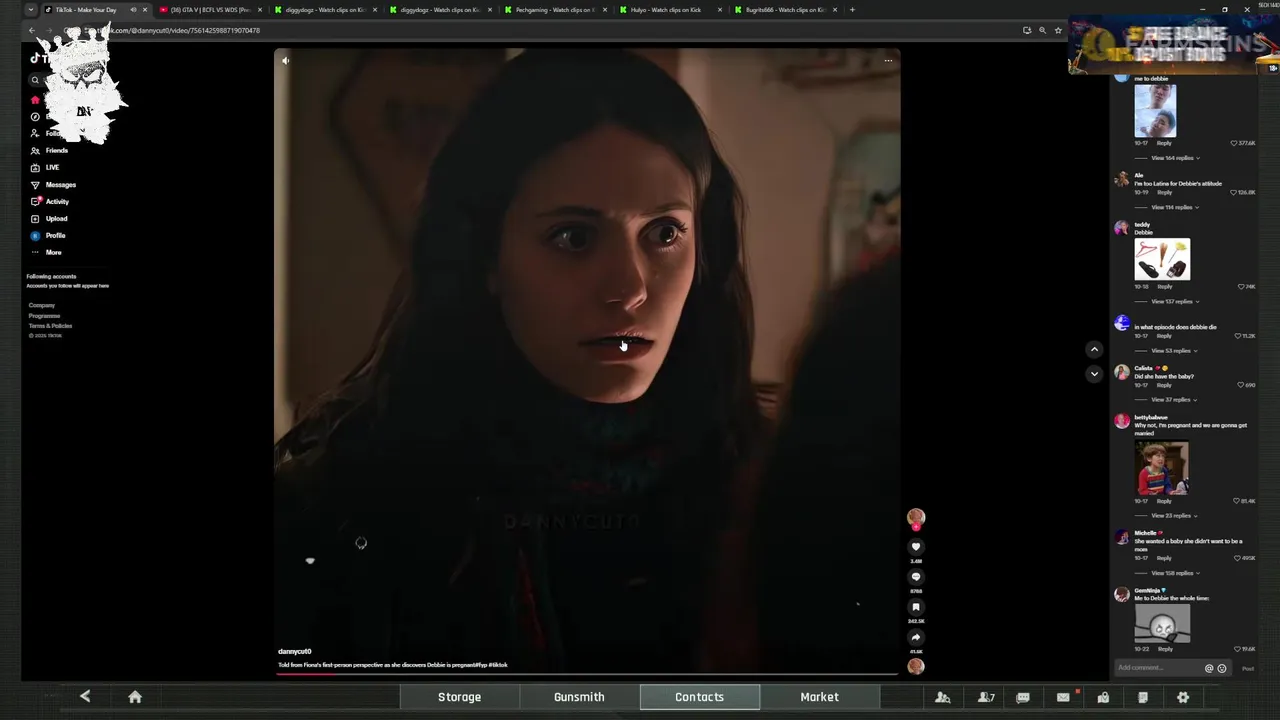
Task: Like teddy's 'Debbie' comment
Action: tap(1241, 286)
